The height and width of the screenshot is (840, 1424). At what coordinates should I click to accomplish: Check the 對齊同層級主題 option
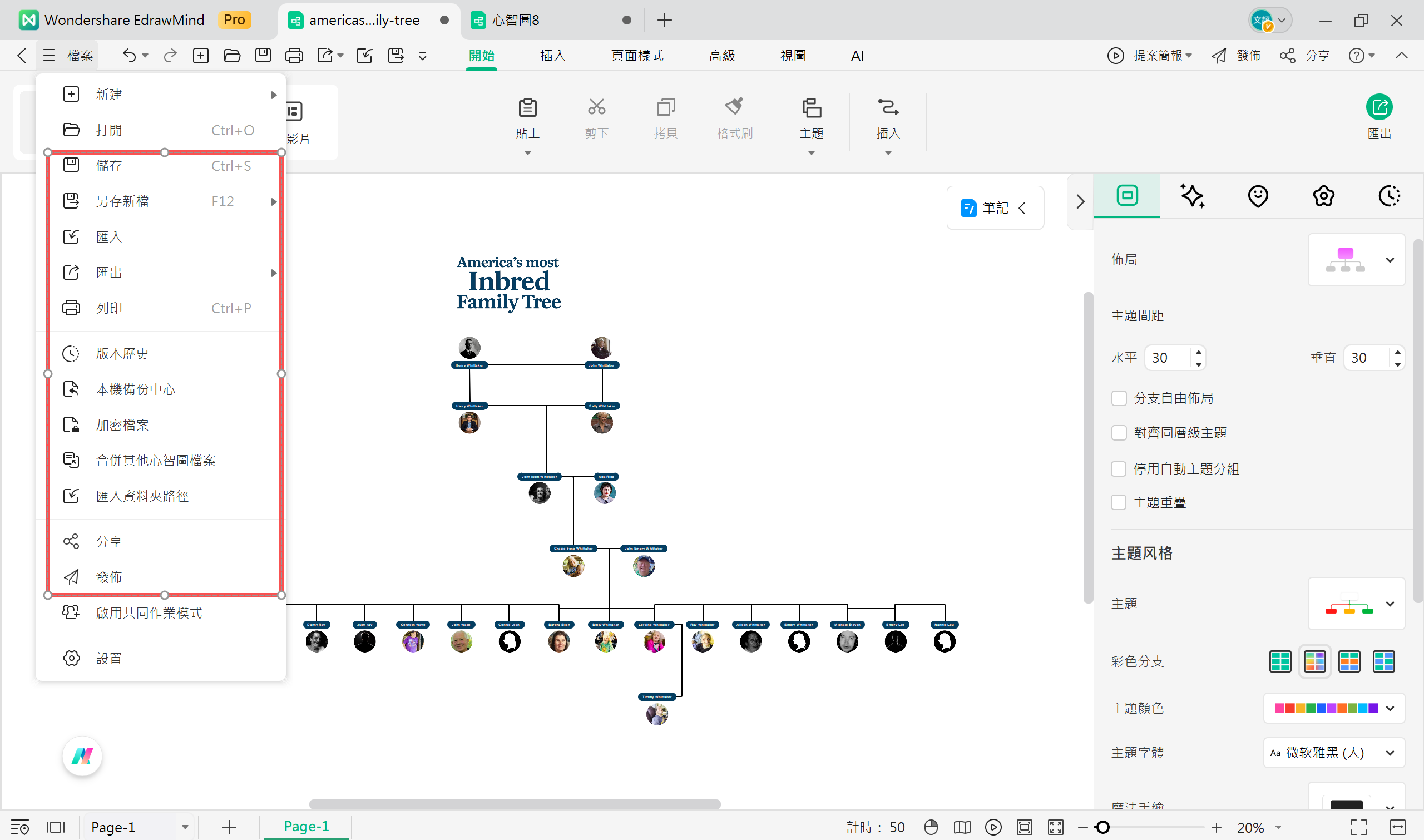[1119, 433]
